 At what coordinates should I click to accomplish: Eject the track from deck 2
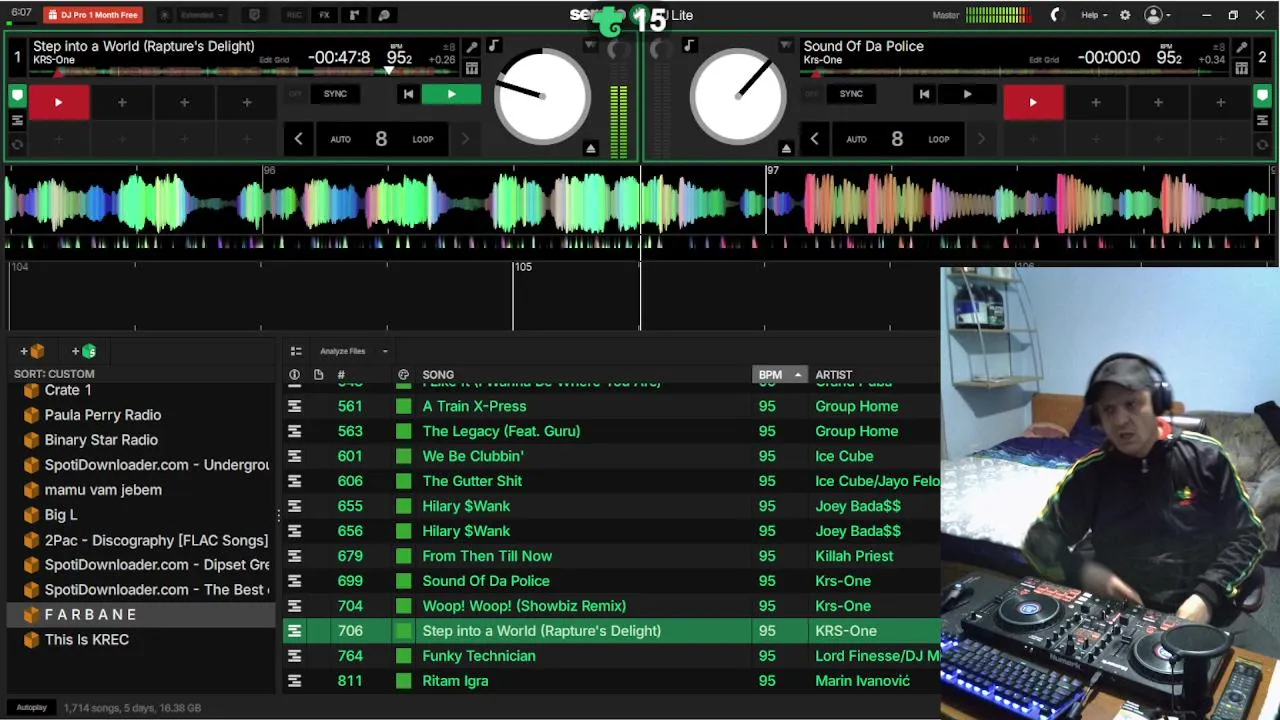(785, 148)
